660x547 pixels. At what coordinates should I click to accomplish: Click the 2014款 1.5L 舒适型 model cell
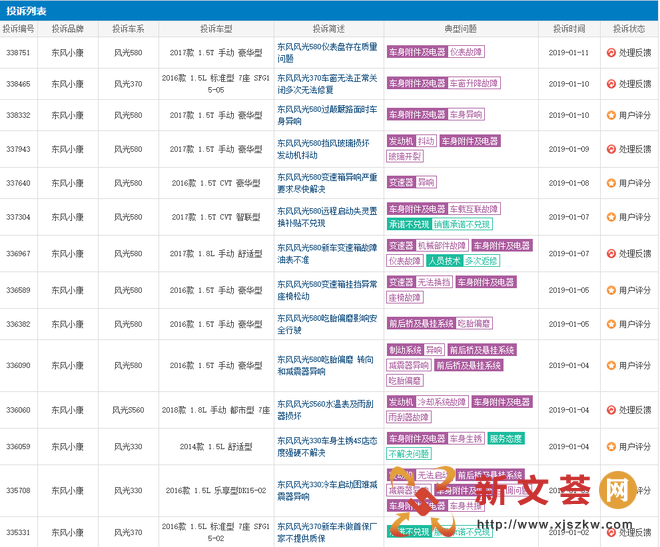click(x=216, y=446)
